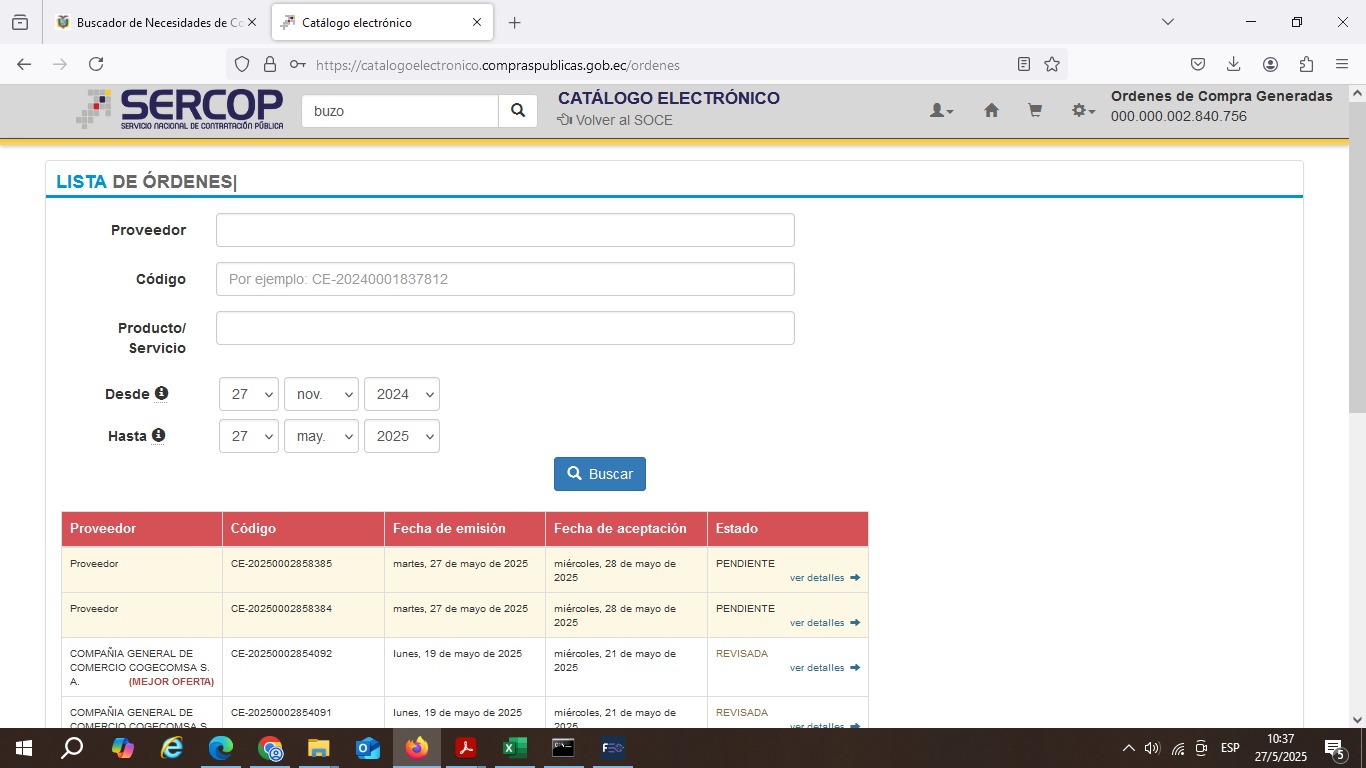Click the Proveedor input field
This screenshot has height=768, width=1366.
tap(505, 230)
